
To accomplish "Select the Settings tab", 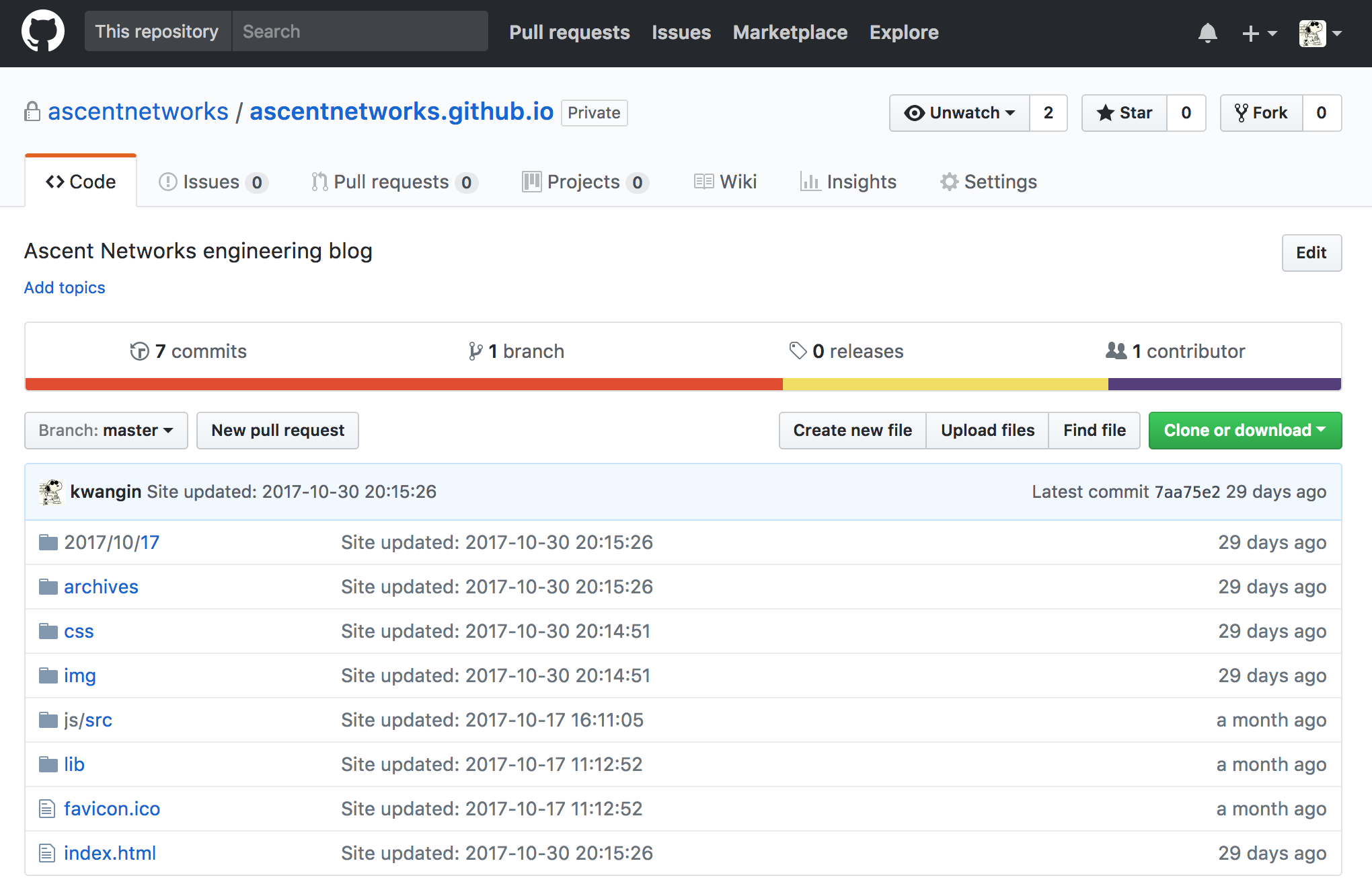I will pyautogui.click(x=988, y=181).
